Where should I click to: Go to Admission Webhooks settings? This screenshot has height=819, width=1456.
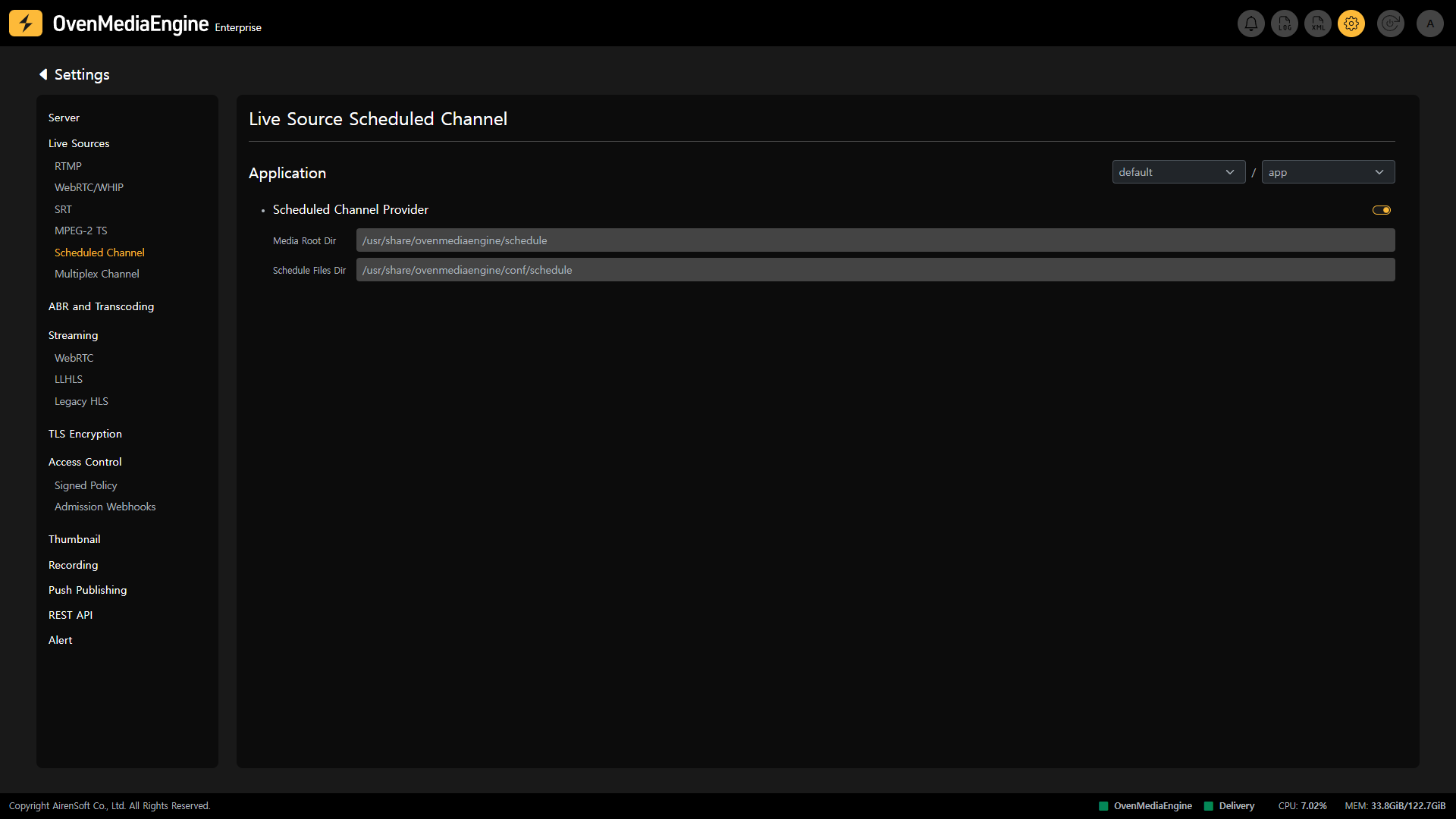point(105,507)
